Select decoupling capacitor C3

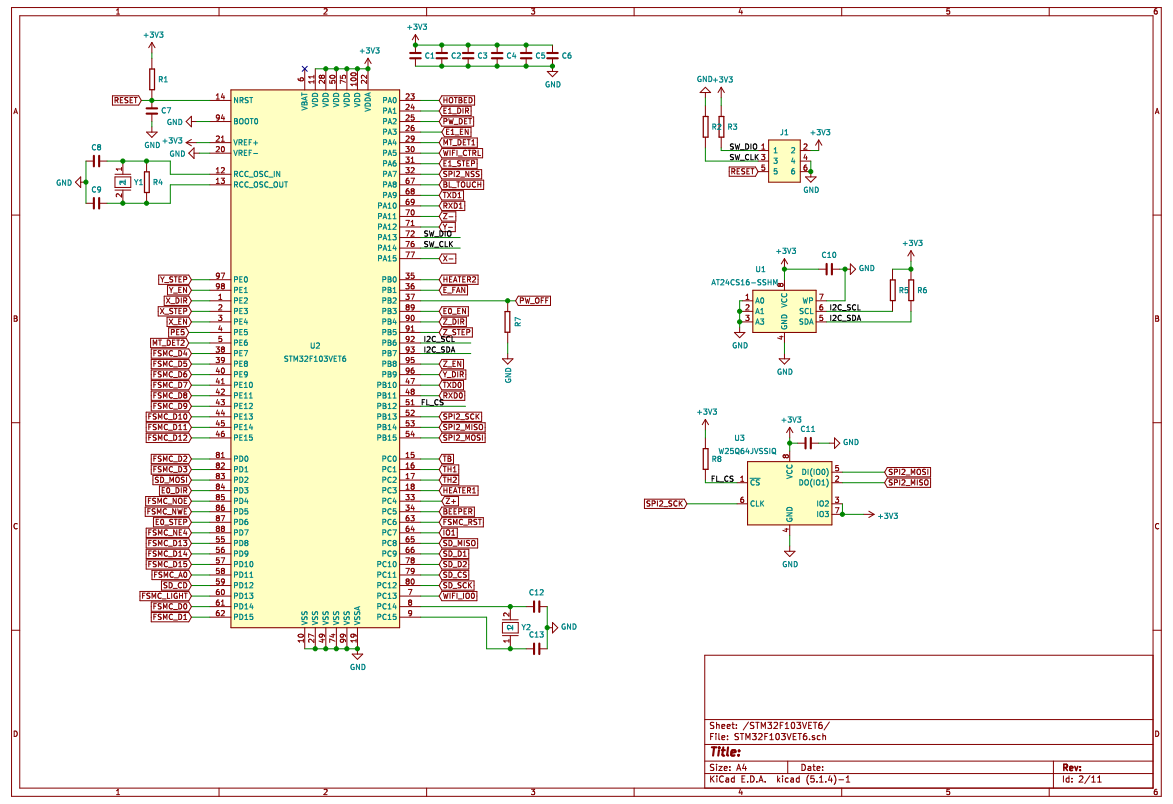(x=468, y=56)
